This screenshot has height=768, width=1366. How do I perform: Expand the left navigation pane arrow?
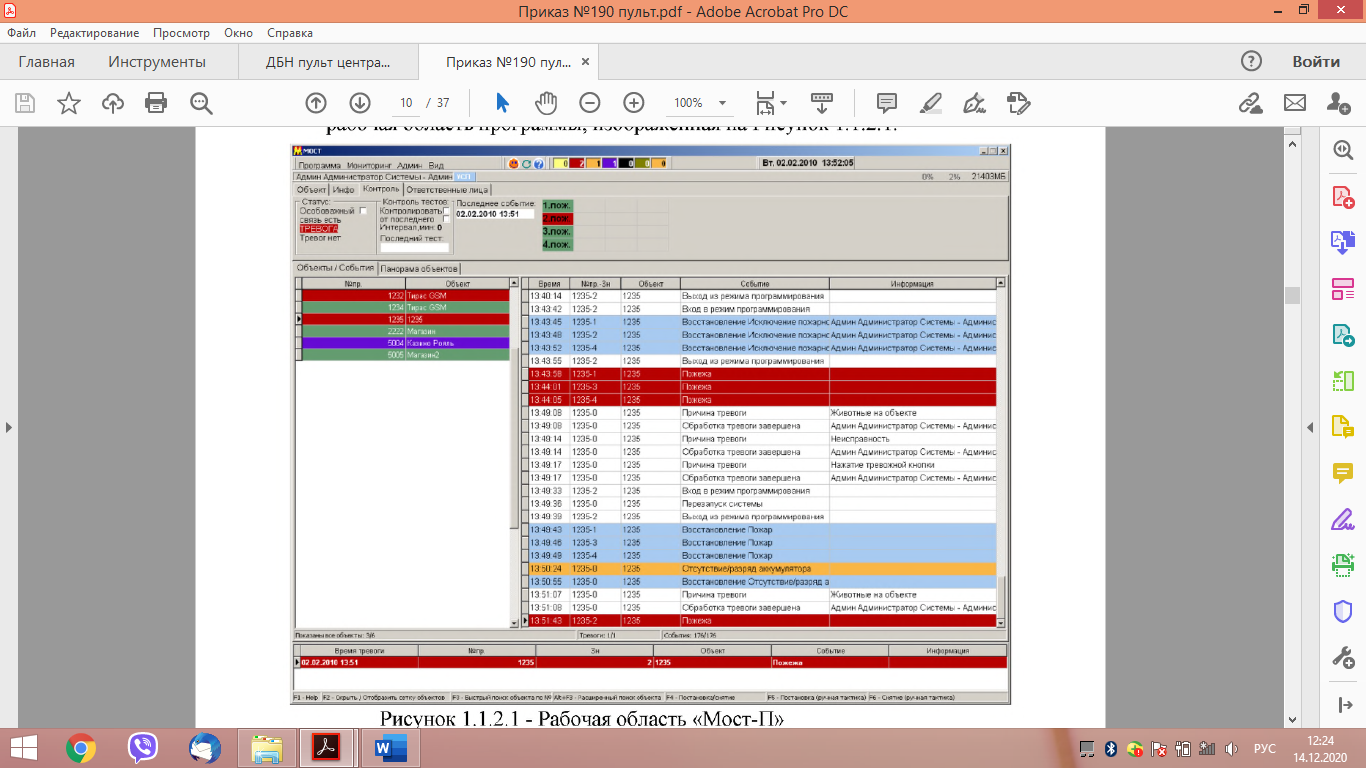9,428
